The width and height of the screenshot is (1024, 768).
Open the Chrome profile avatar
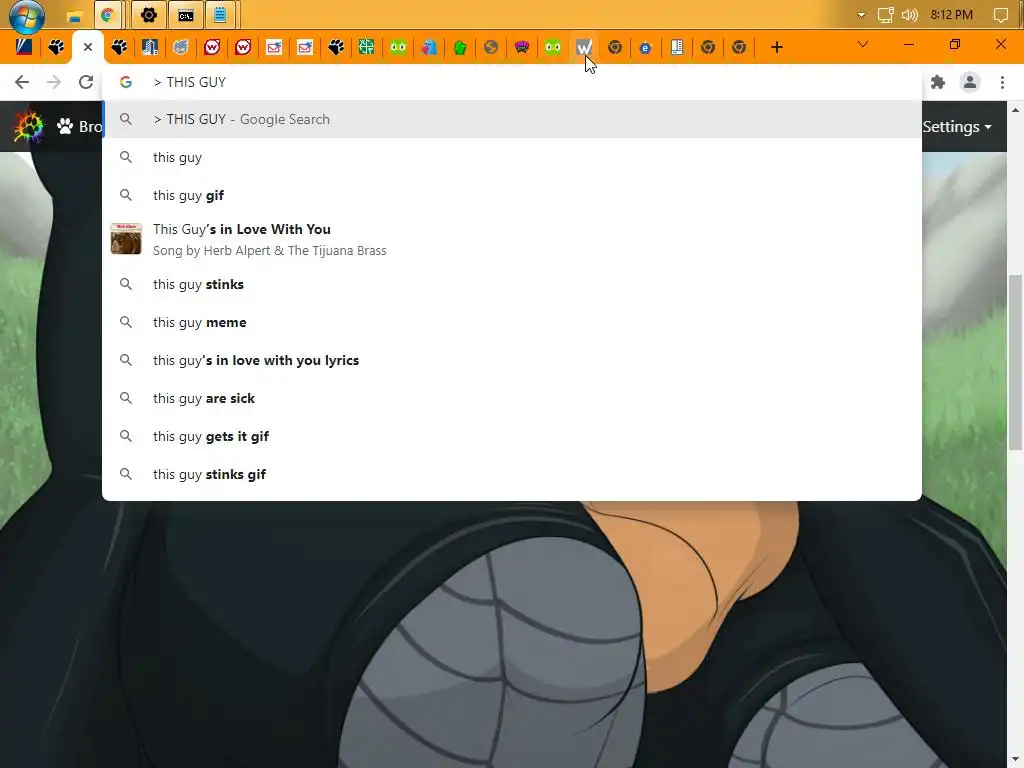tap(970, 82)
